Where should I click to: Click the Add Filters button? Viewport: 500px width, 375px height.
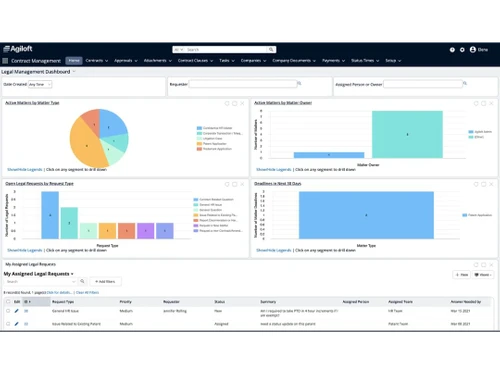point(105,282)
